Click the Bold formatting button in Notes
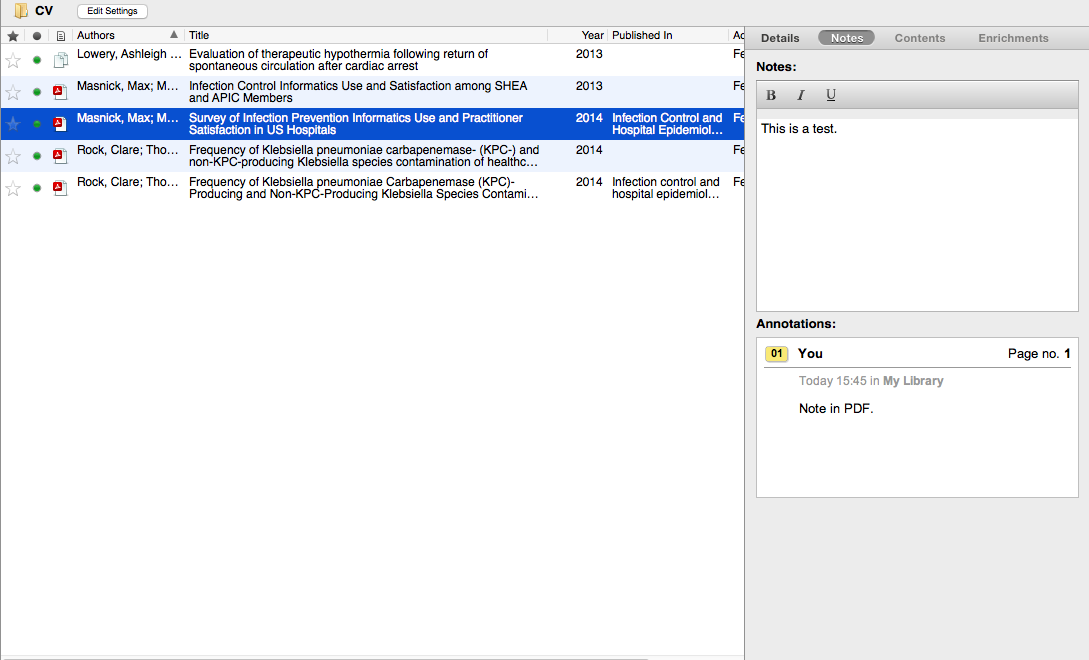Viewport: 1089px width, 660px height. point(771,95)
